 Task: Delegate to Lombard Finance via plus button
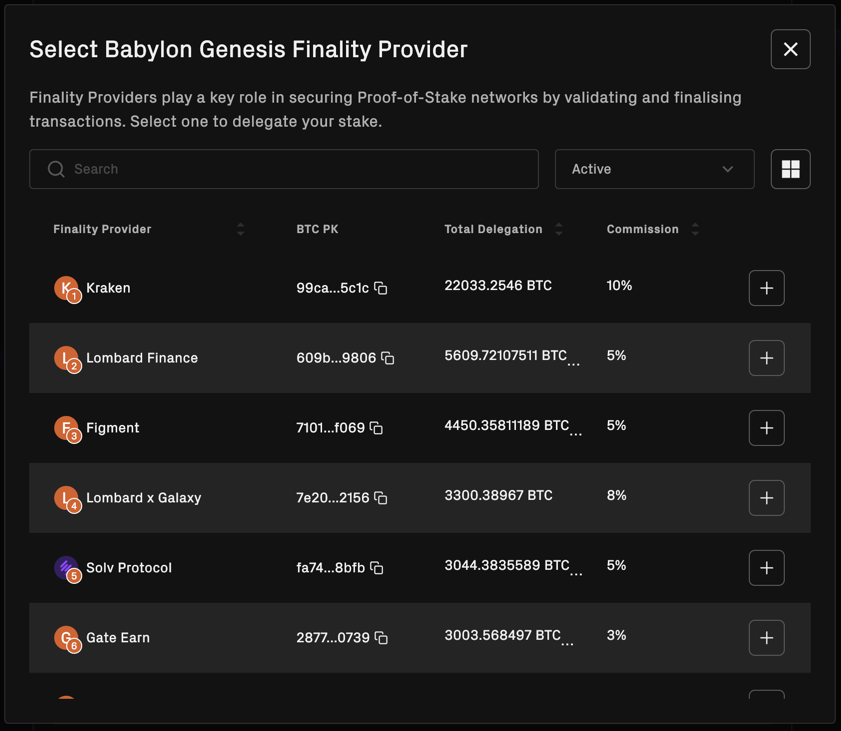(x=766, y=358)
